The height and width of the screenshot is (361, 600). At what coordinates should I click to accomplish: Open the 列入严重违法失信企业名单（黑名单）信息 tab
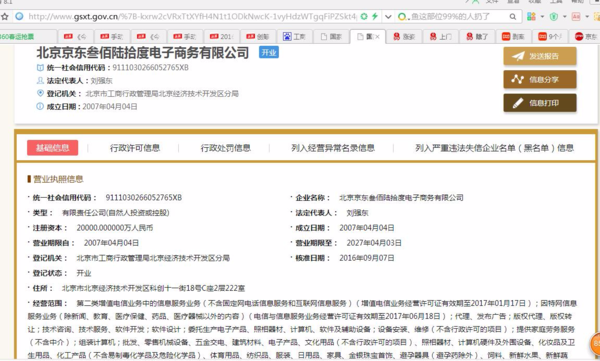click(x=494, y=148)
